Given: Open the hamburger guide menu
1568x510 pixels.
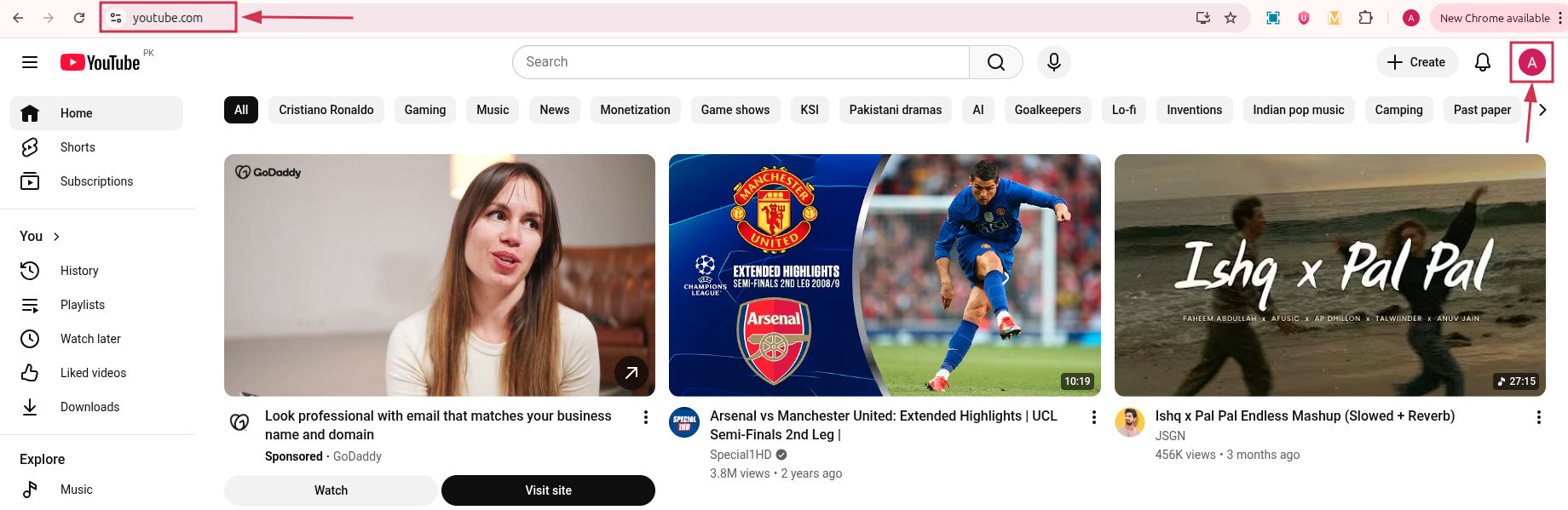Looking at the screenshot, I should 30,62.
